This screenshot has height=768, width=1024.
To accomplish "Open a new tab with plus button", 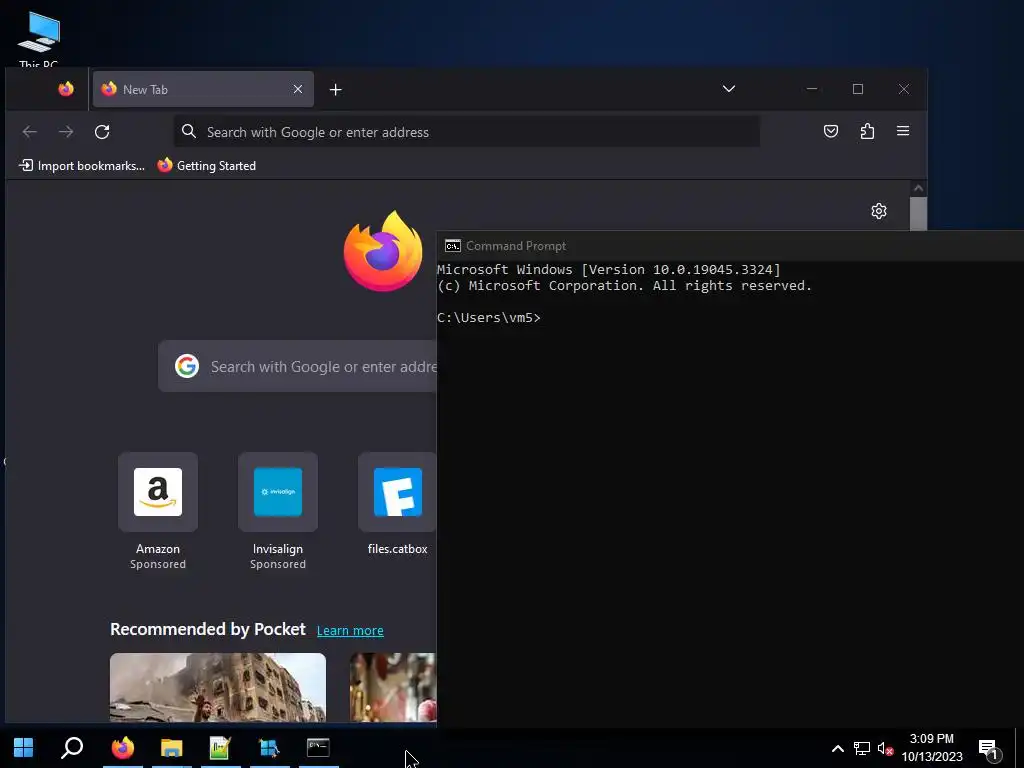I will pyautogui.click(x=336, y=89).
